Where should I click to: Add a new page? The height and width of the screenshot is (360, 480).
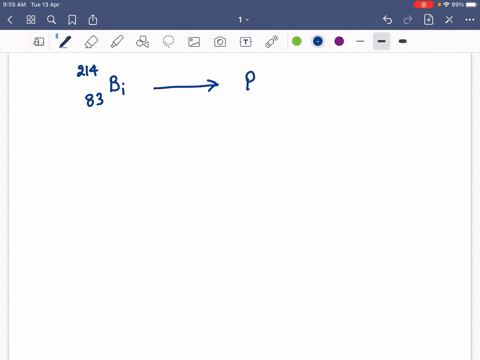[428, 20]
